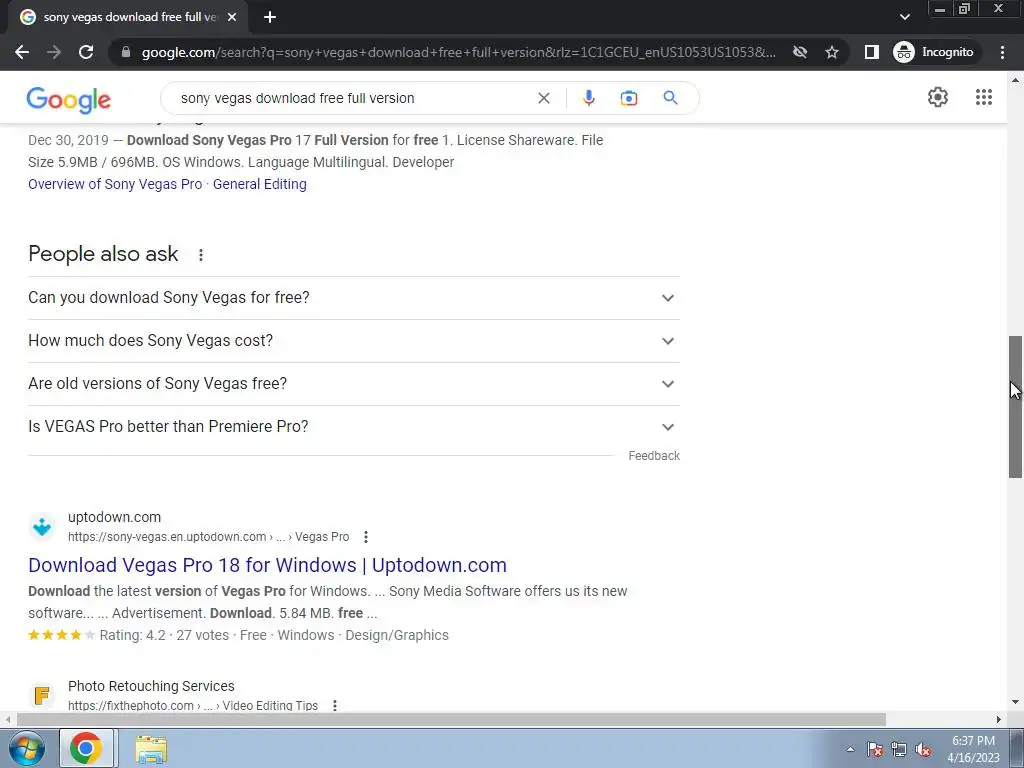Viewport: 1024px width, 768px height.
Task: Open the Google apps grid
Action: 984,97
